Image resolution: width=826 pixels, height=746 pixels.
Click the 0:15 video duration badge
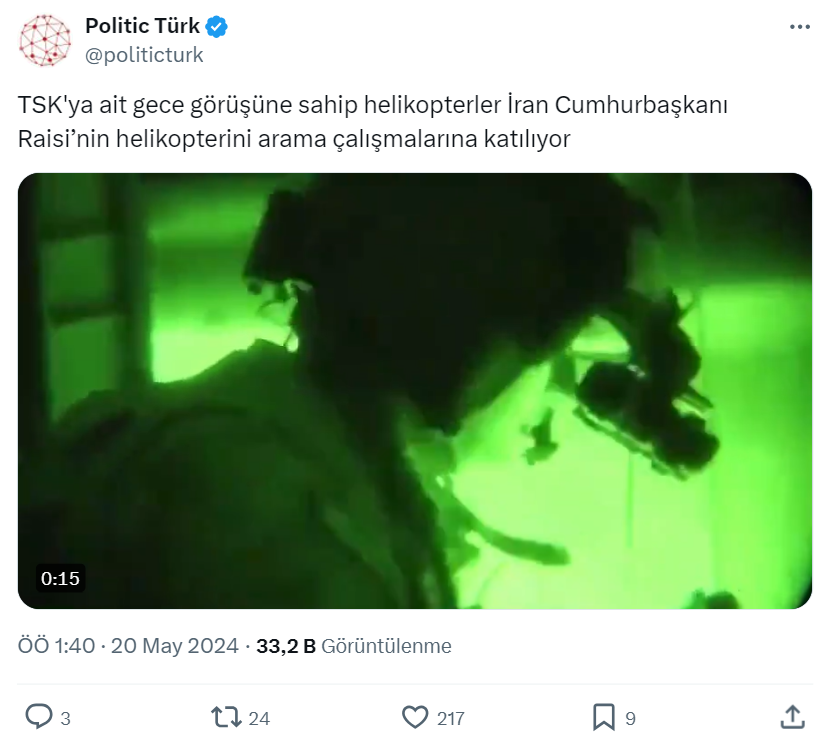pyautogui.click(x=60, y=578)
